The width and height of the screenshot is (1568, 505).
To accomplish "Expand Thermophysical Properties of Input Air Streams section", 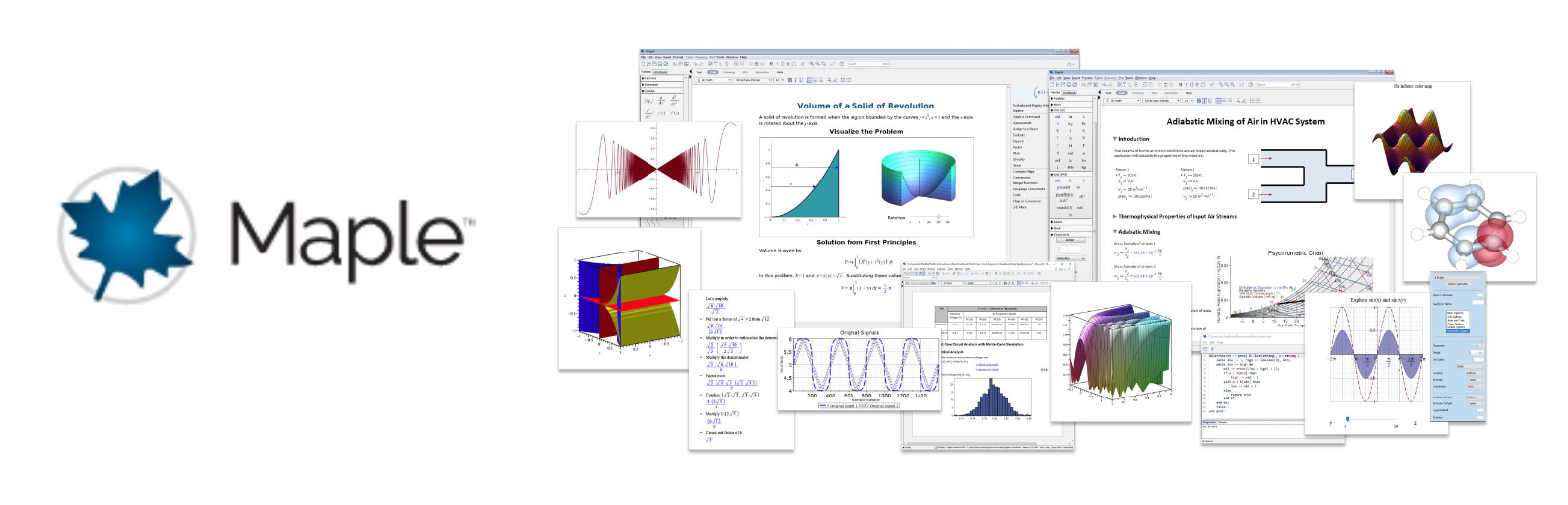I will [1114, 216].
